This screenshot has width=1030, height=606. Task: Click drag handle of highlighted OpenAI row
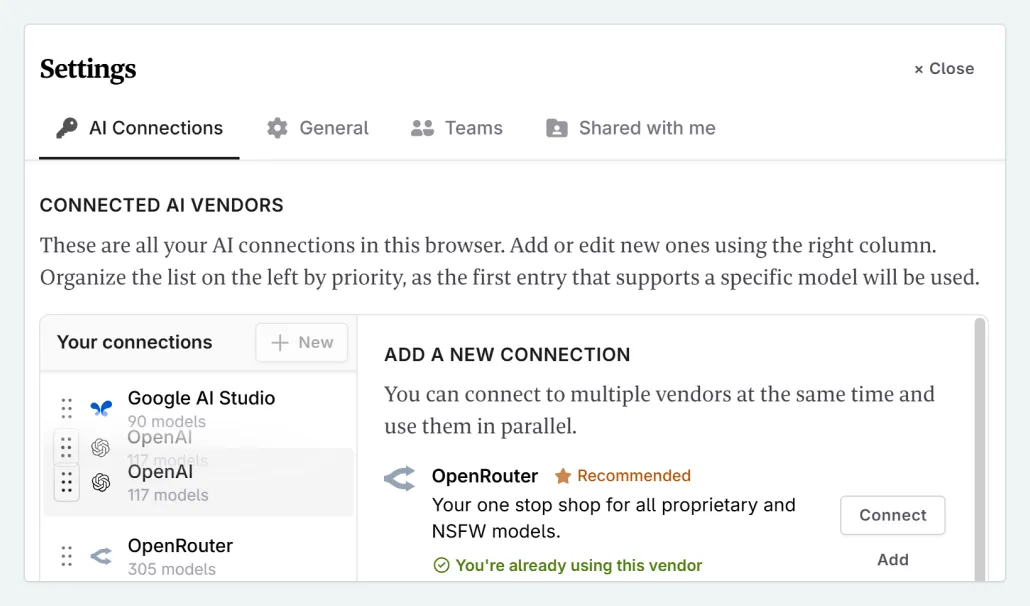67,483
